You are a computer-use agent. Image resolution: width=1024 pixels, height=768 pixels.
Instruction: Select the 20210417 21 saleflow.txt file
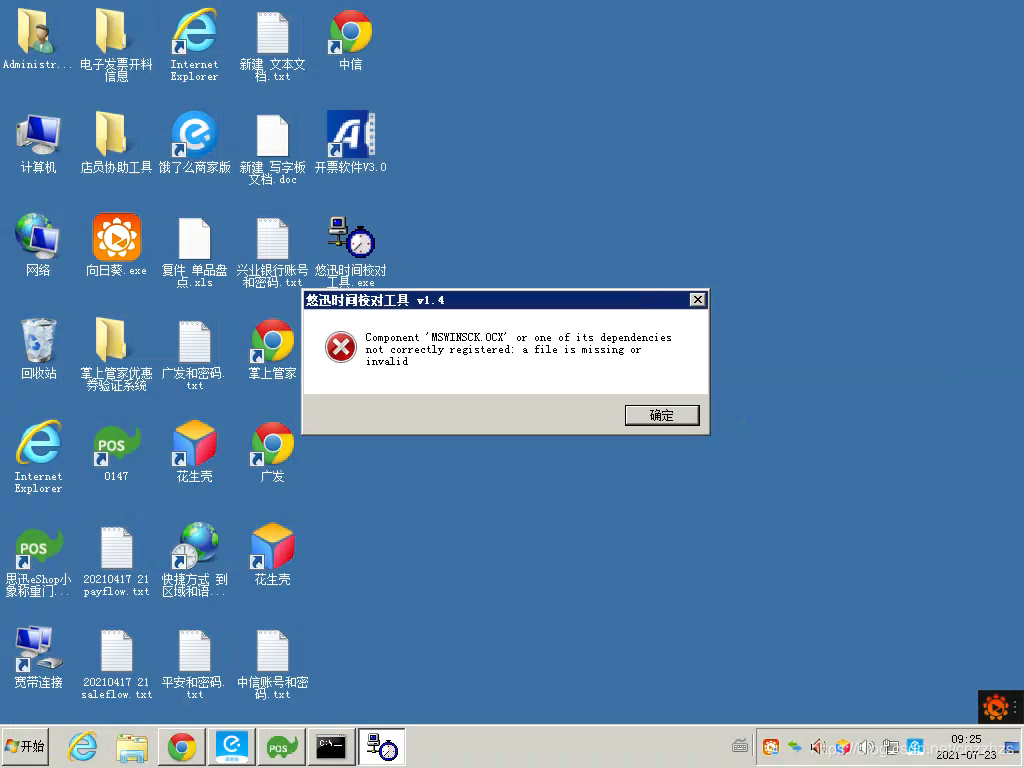coord(116,665)
